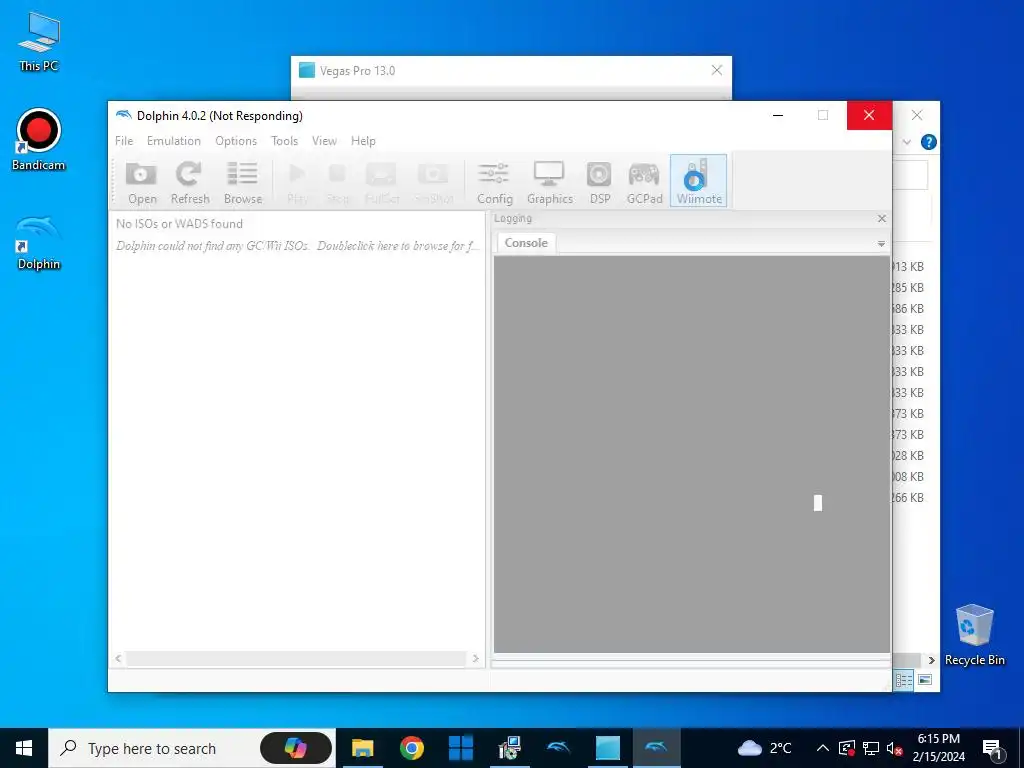Click the 'Type here to search' box
Image resolution: width=1024 pixels, height=768 pixels.
(152, 748)
